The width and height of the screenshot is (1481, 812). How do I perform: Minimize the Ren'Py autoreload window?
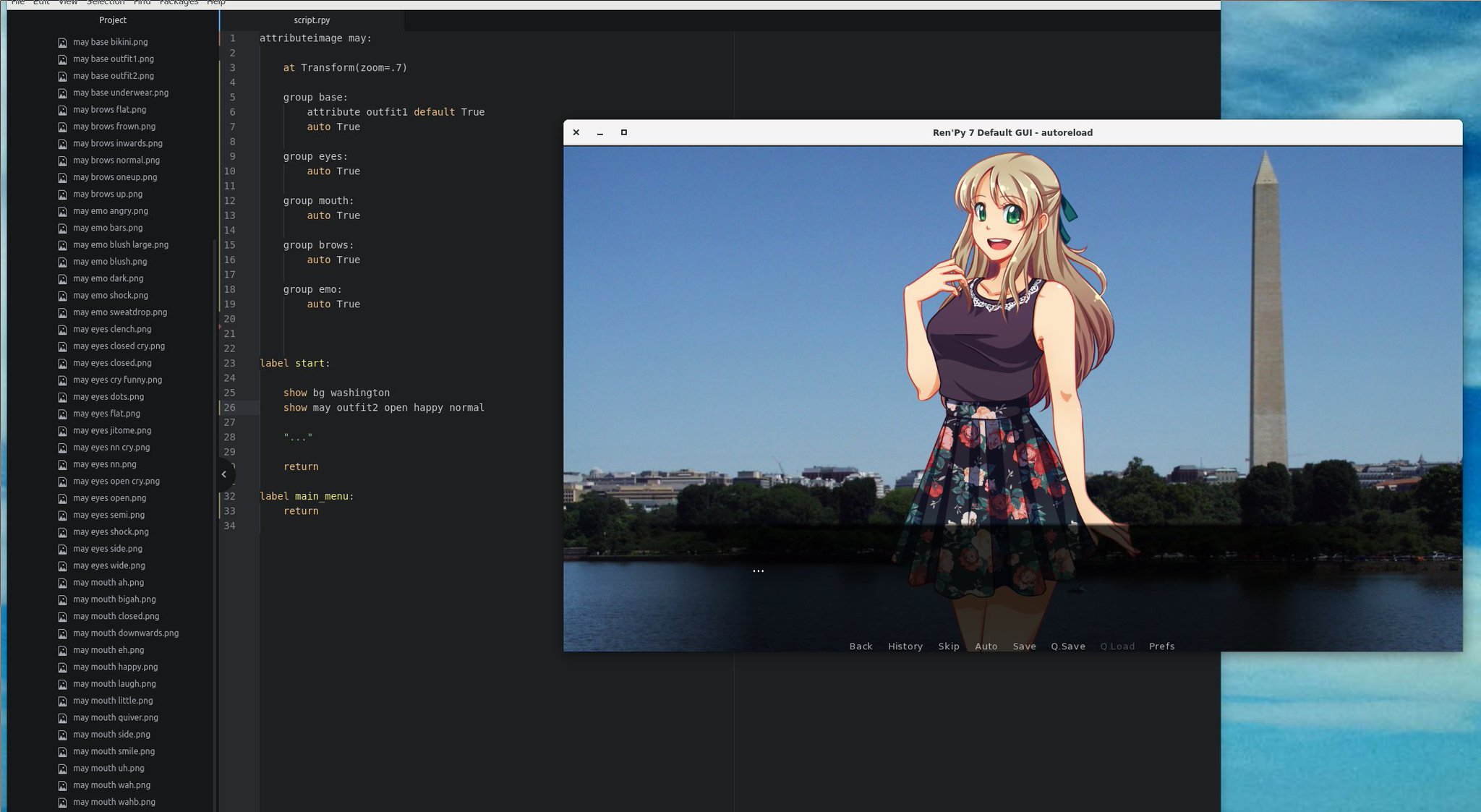point(600,133)
